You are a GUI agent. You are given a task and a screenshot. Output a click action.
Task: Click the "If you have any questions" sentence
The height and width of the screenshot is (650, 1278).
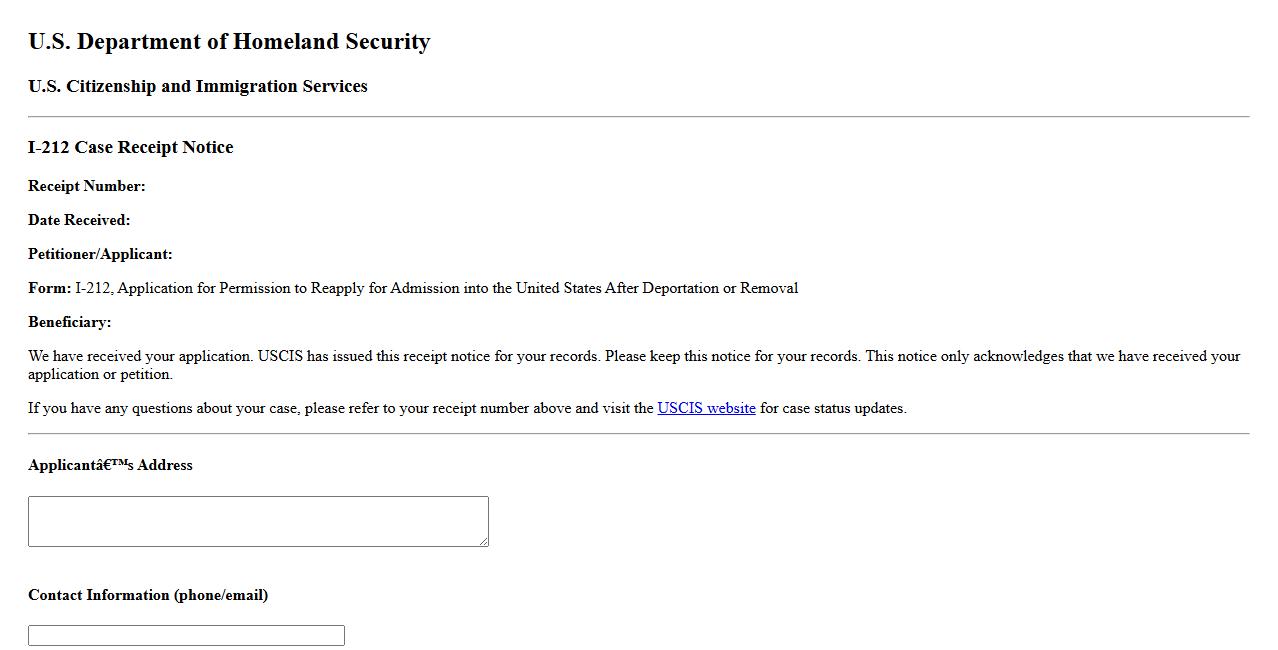coord(340,408)
